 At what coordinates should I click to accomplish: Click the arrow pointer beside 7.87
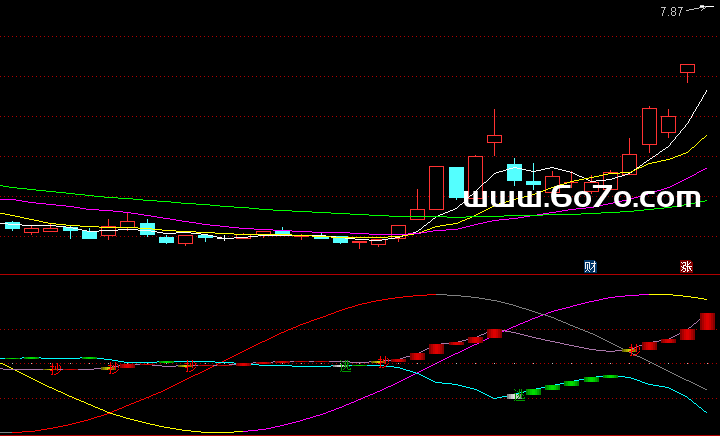tap(700, 10)
